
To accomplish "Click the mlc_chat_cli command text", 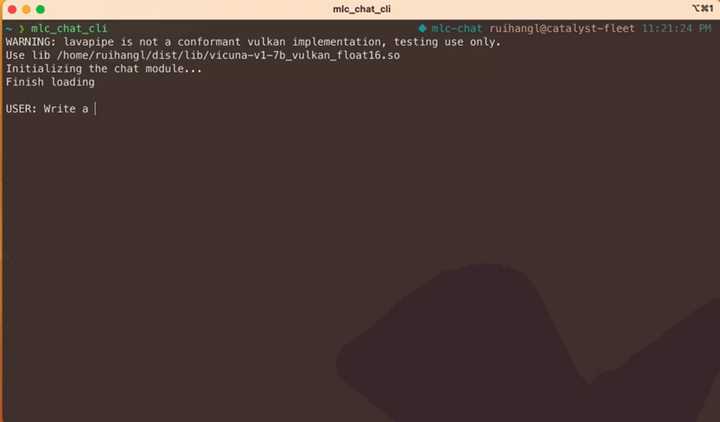I will click(x=69, y=28).
